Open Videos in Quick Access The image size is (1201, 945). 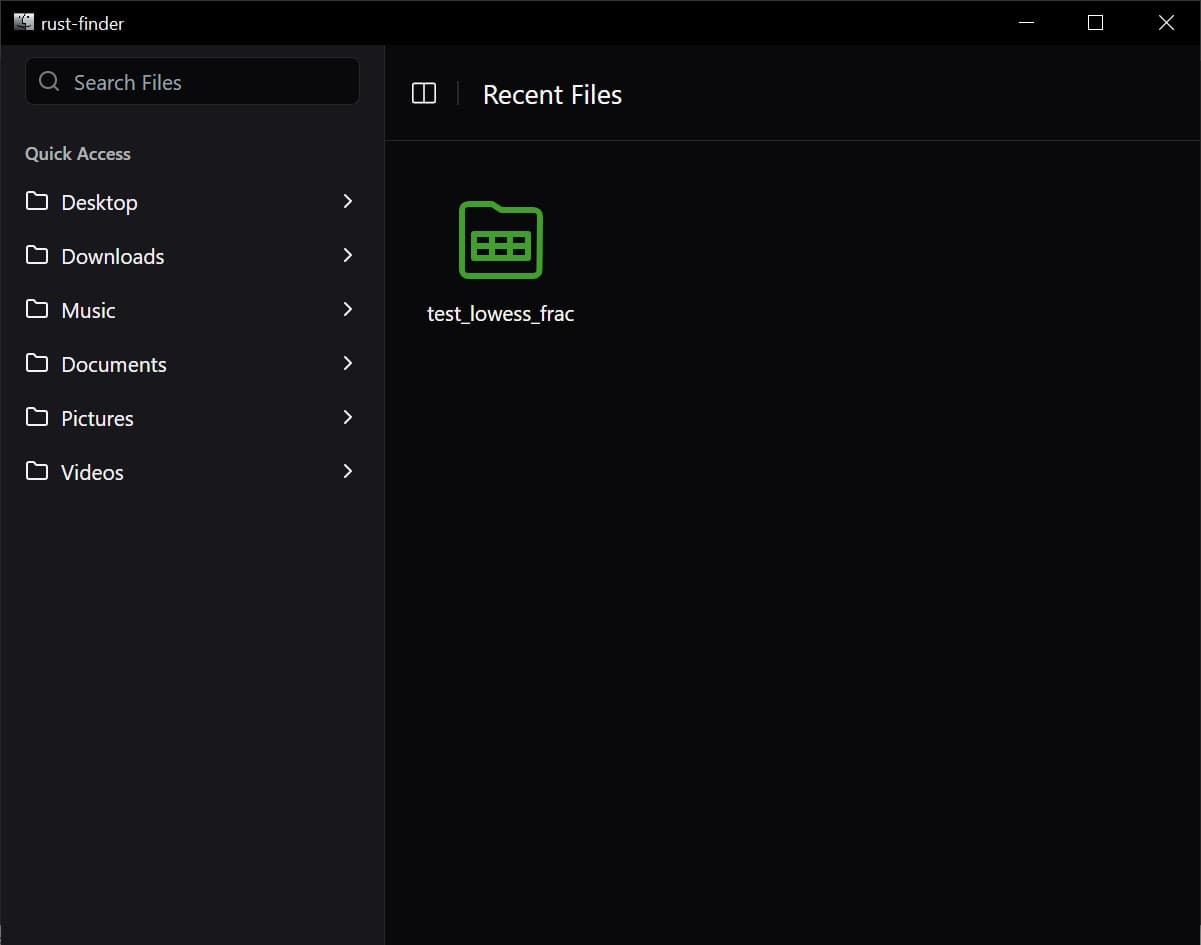(x=192, y=472)
